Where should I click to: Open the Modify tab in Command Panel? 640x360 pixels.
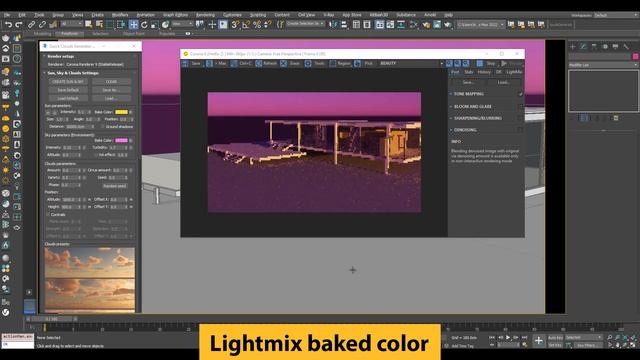coord(583,47)
